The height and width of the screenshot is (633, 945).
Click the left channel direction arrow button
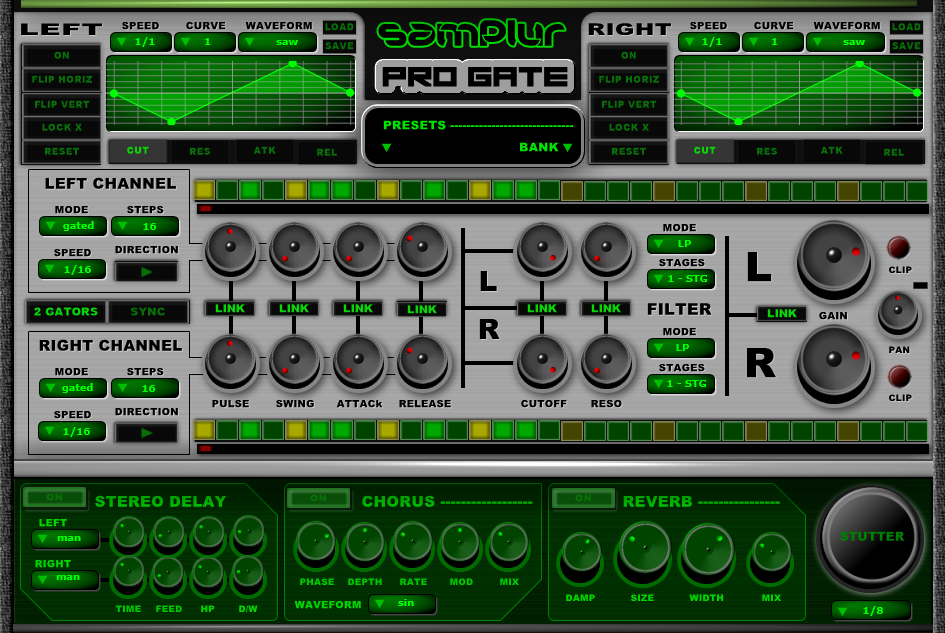click(x=146, y=272)
